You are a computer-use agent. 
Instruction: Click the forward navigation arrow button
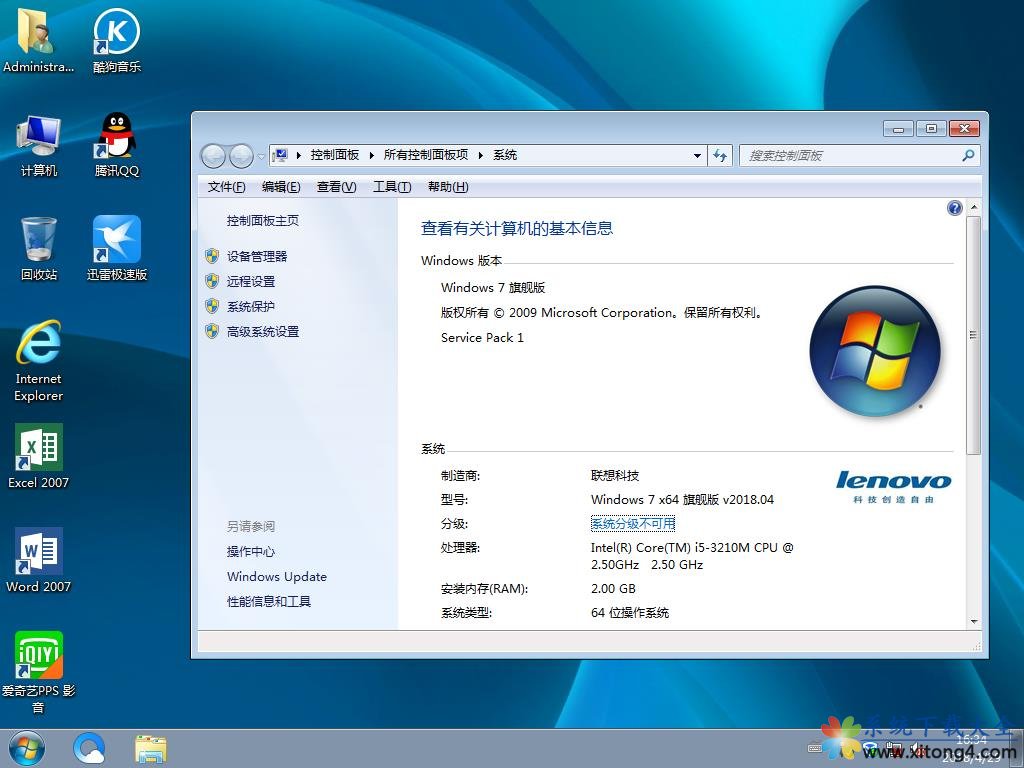[241, 156]
